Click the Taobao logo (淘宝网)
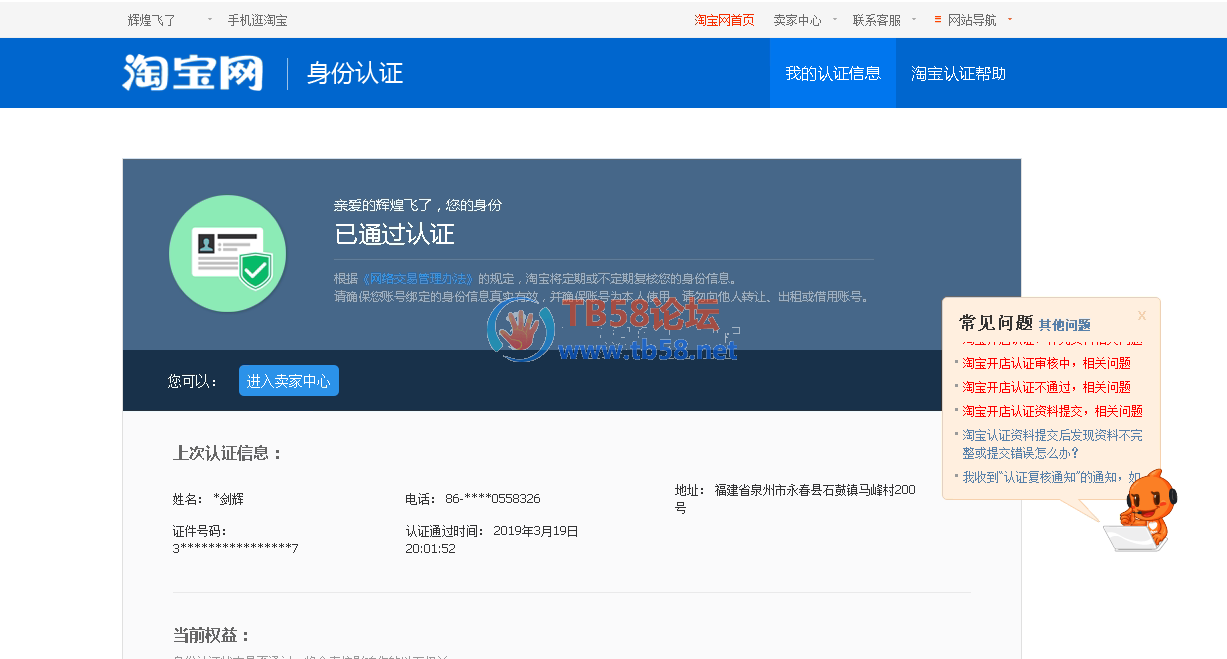 pos(193,73)
